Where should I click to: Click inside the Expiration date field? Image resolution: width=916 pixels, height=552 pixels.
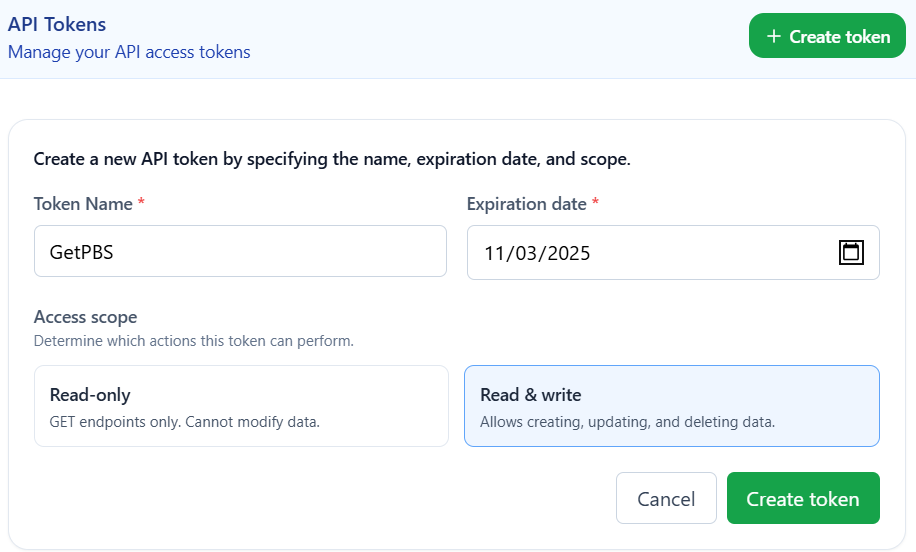click(650, 252)
